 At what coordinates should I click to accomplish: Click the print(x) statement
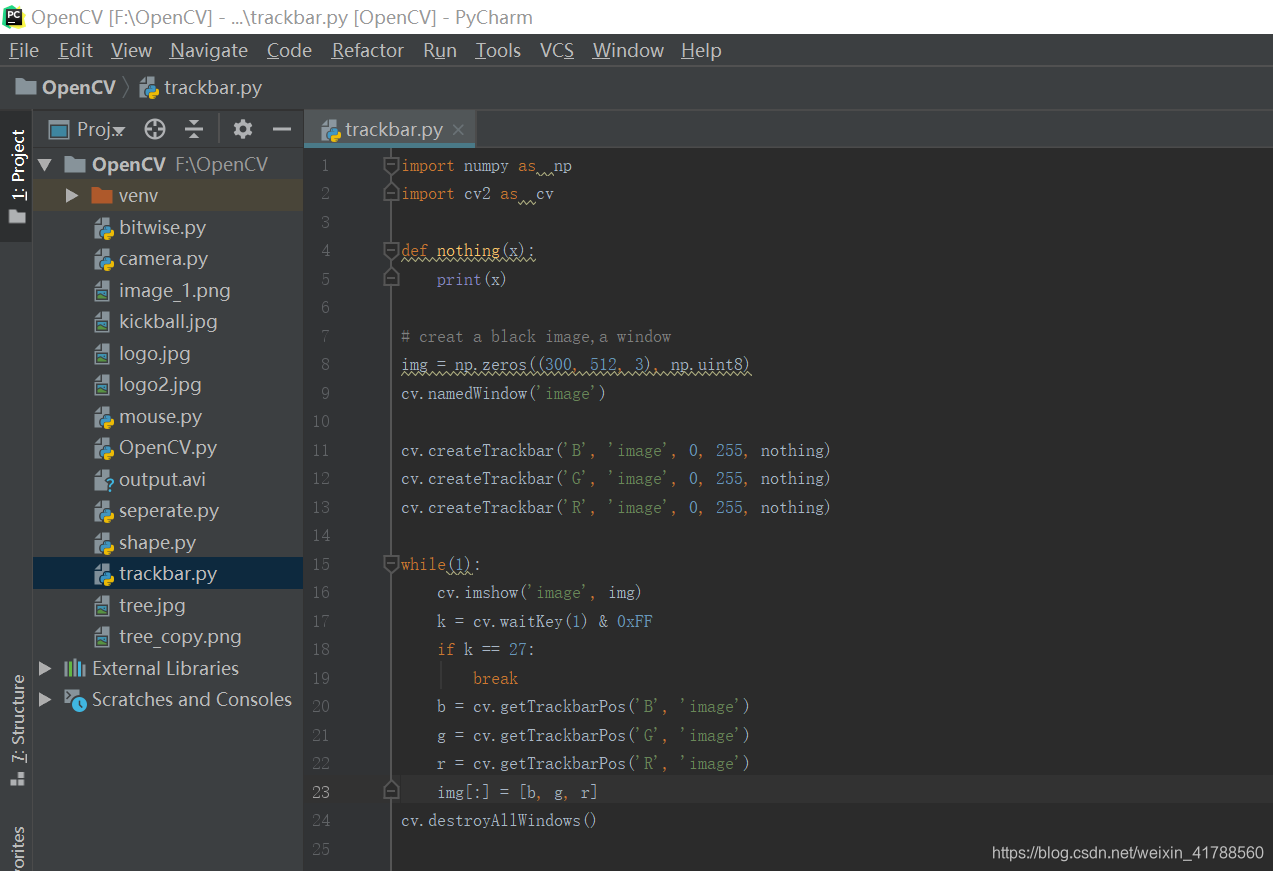[x=472, y=280]
